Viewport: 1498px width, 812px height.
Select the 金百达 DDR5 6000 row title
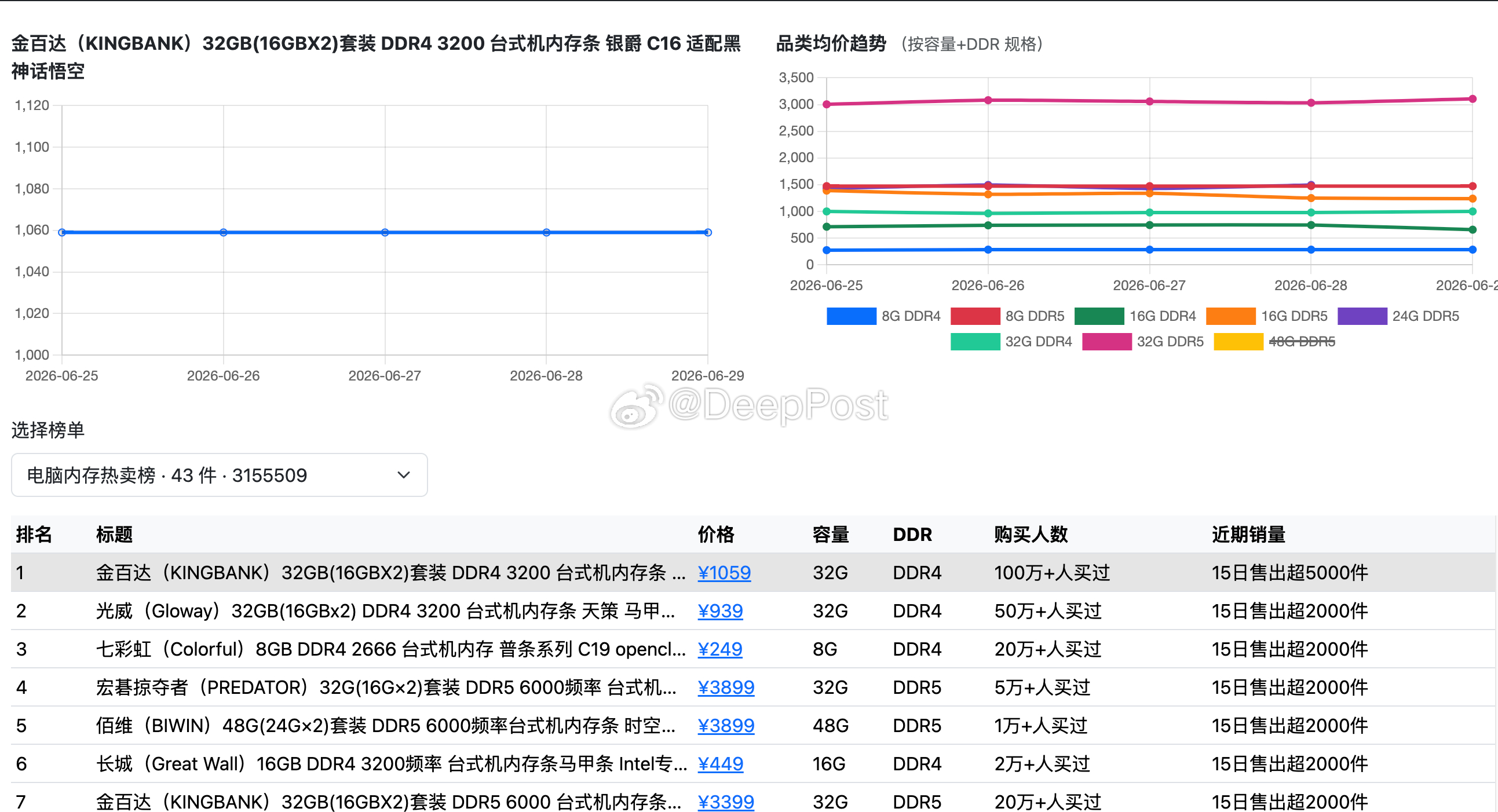pyautogui.click(x=389, y=802)
